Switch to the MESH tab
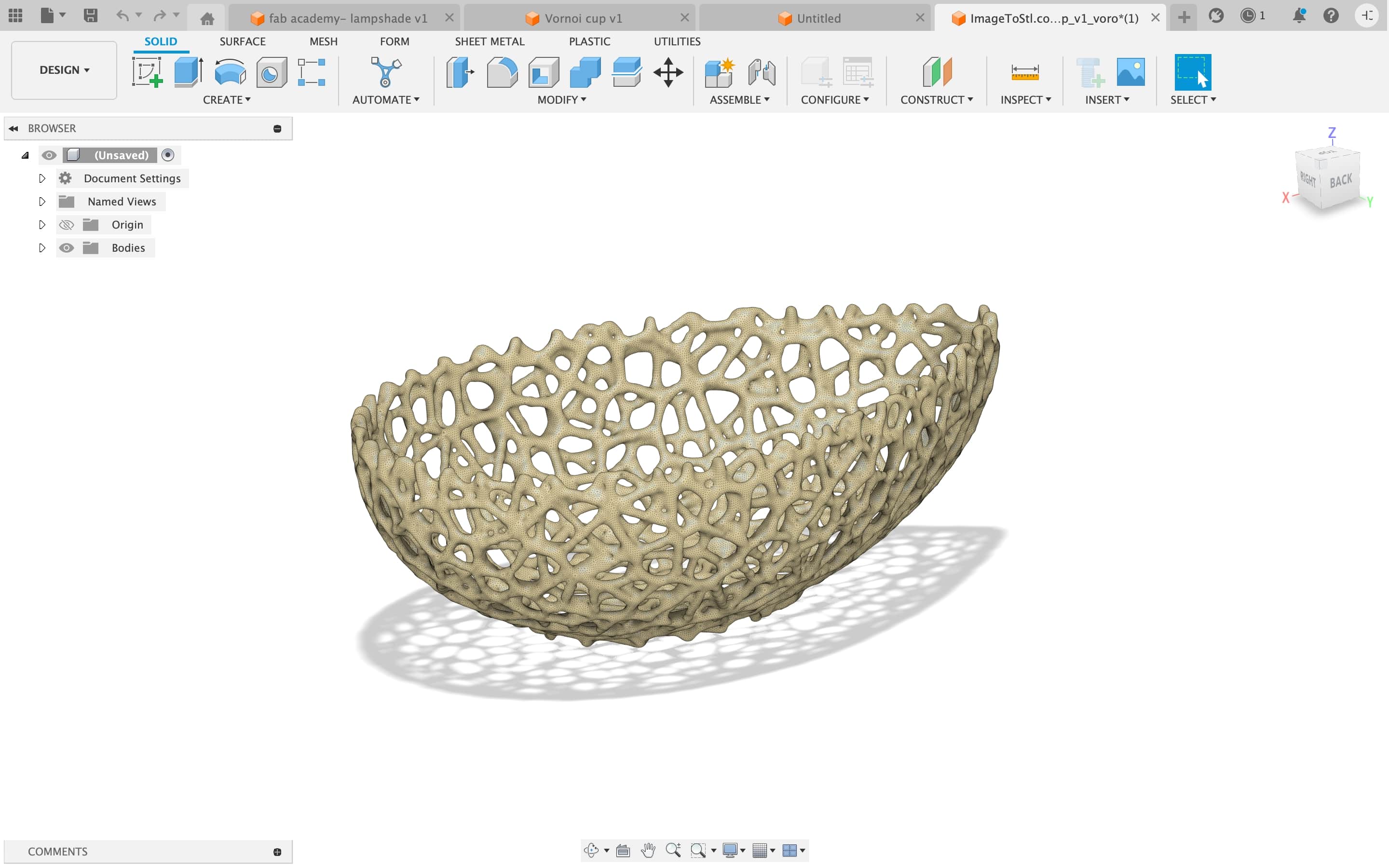The width and height of the screenshot is (1389, 868). [x=323, y=41]
